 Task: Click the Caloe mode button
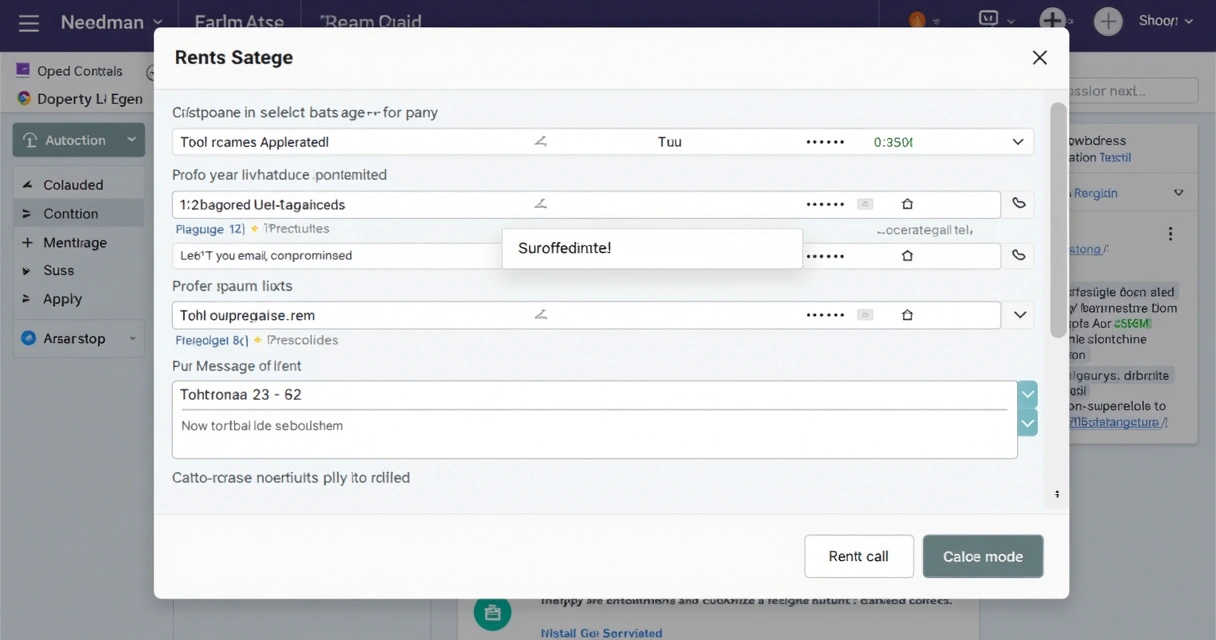(x=983, y=556)
